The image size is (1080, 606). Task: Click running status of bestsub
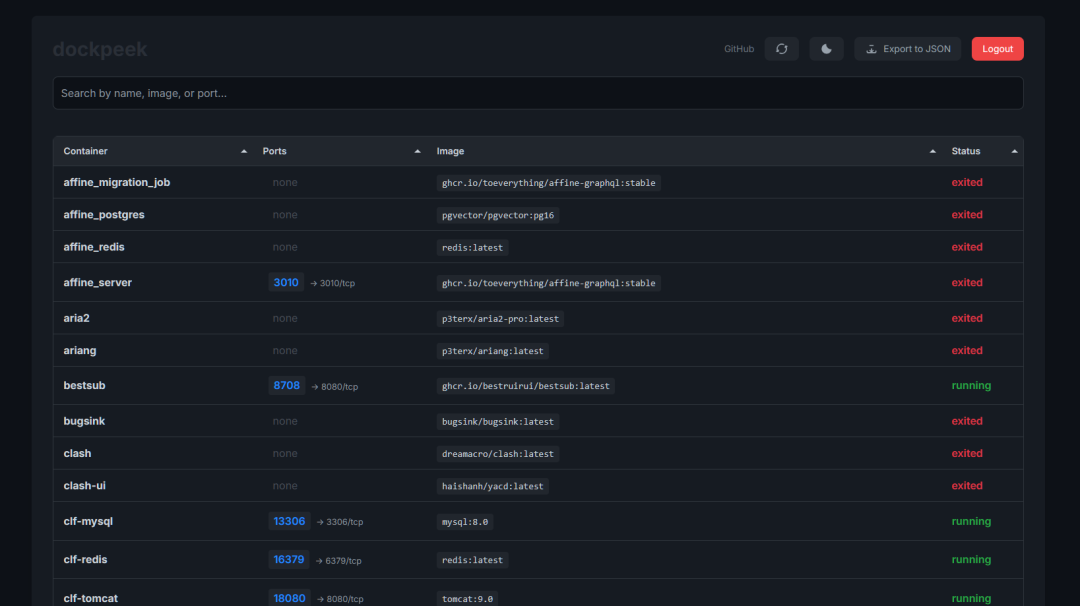[x=971, y=386]
